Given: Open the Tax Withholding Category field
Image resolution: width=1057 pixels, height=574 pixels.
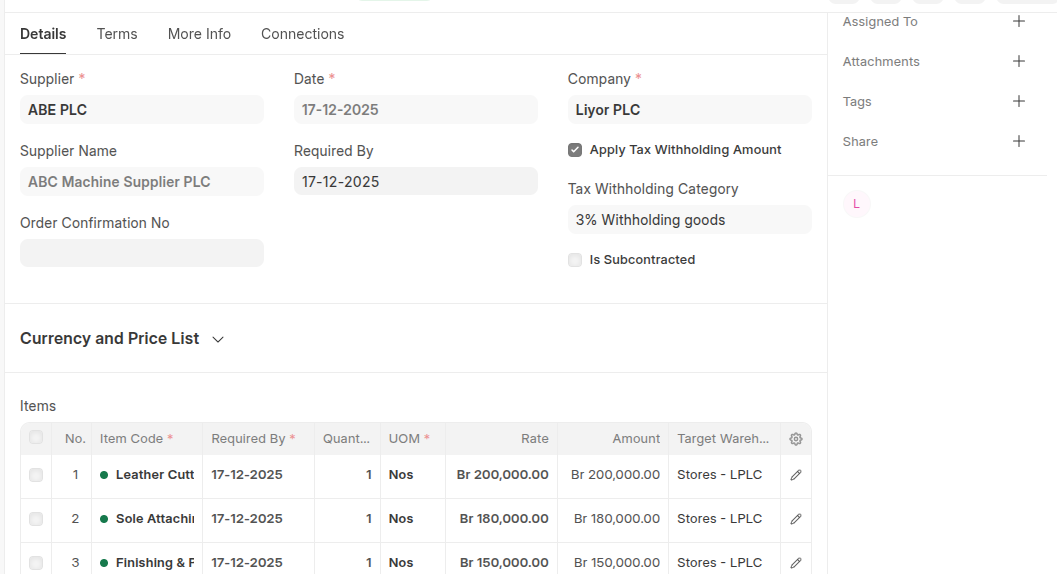Looking at the screenshot, I should [x=689, y=220].
